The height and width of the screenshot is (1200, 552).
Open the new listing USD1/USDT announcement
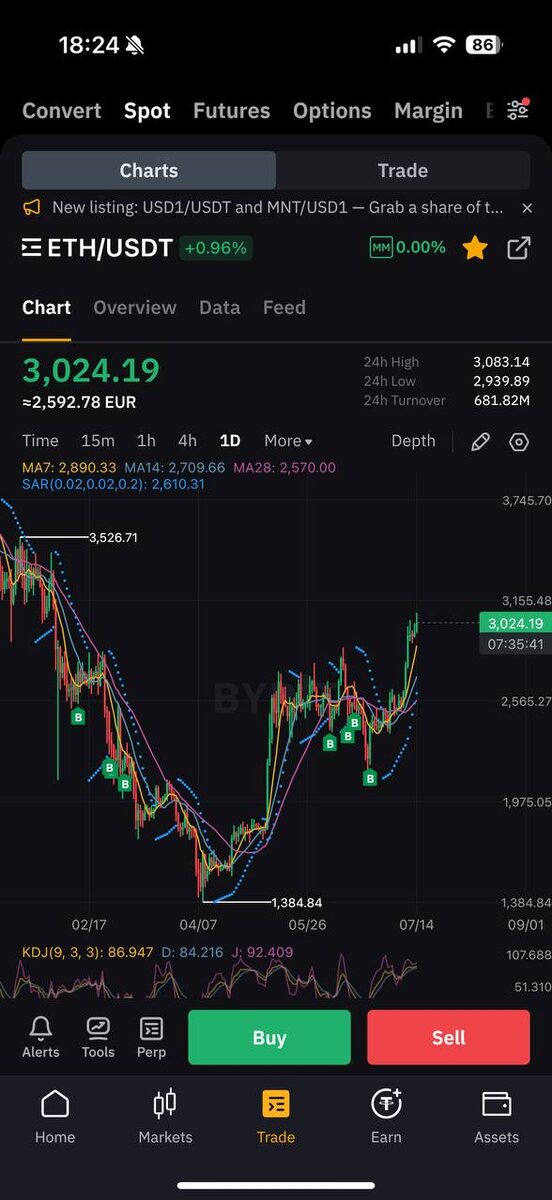pos(278,208)
